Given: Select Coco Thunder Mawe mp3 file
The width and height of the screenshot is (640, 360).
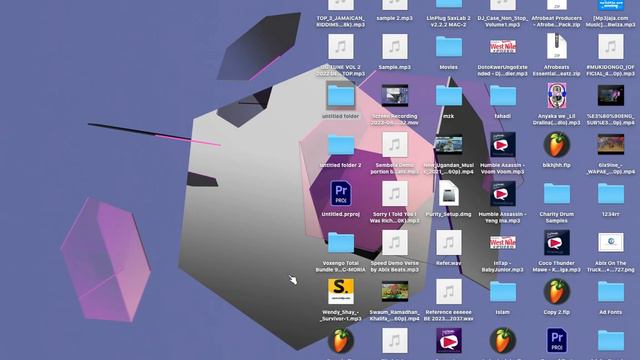Looking at the screenshot, I should point(556,243).
